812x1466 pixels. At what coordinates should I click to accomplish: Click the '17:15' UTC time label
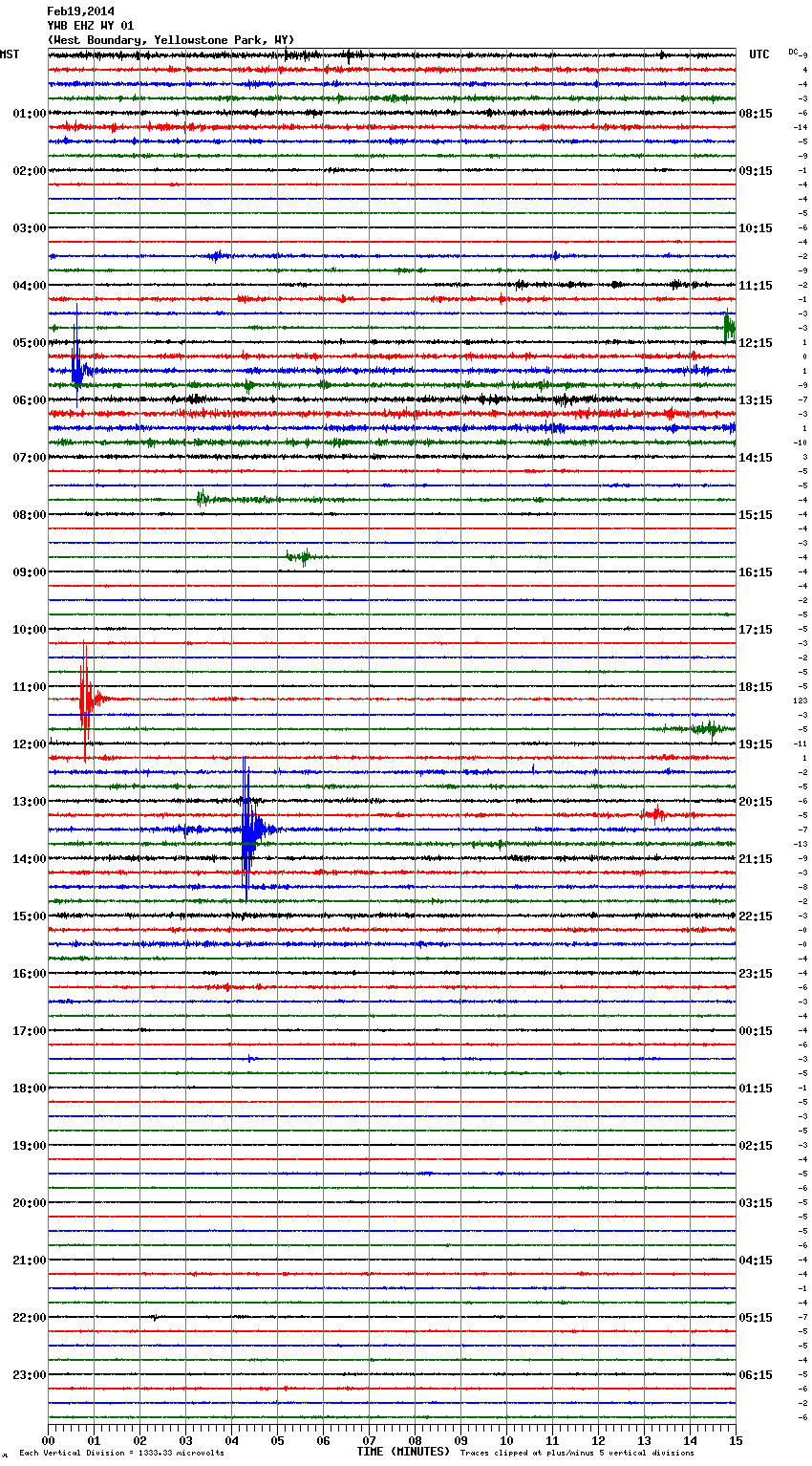(756, 630)
